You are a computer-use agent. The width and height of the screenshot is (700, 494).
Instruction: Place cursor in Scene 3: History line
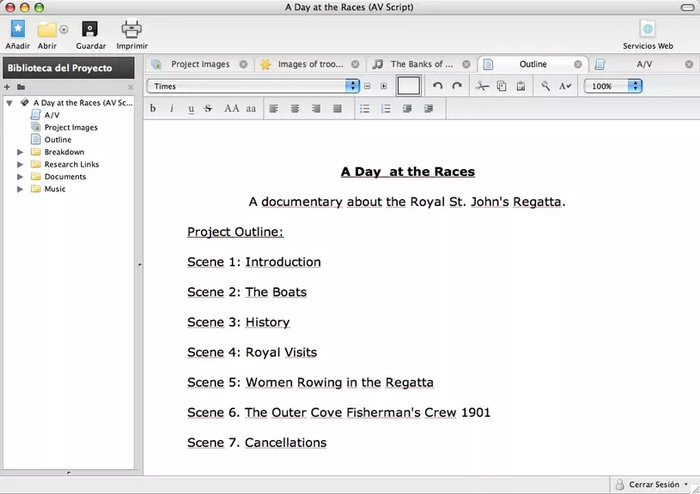(238, 322)
